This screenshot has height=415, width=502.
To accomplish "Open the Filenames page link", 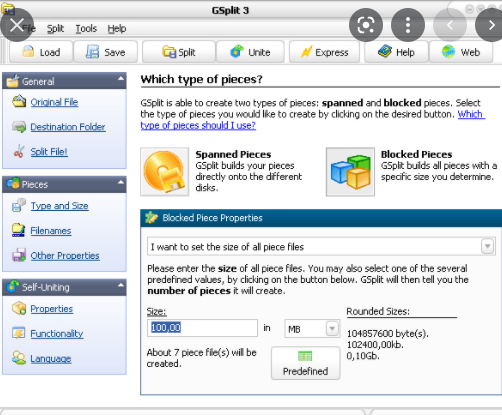I will tap(51, 231).
